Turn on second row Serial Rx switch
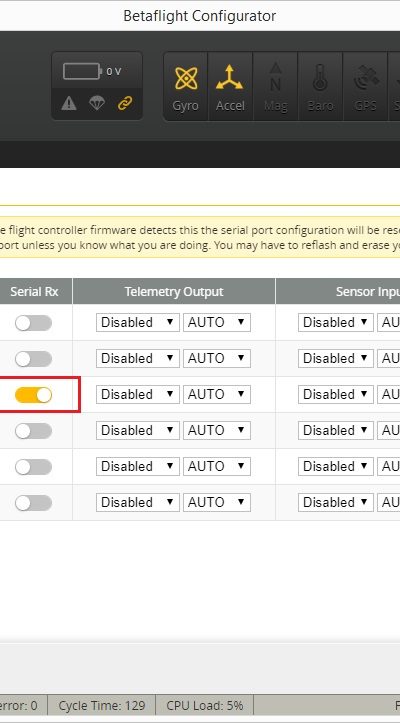400x723 pixels. [33, 359]
